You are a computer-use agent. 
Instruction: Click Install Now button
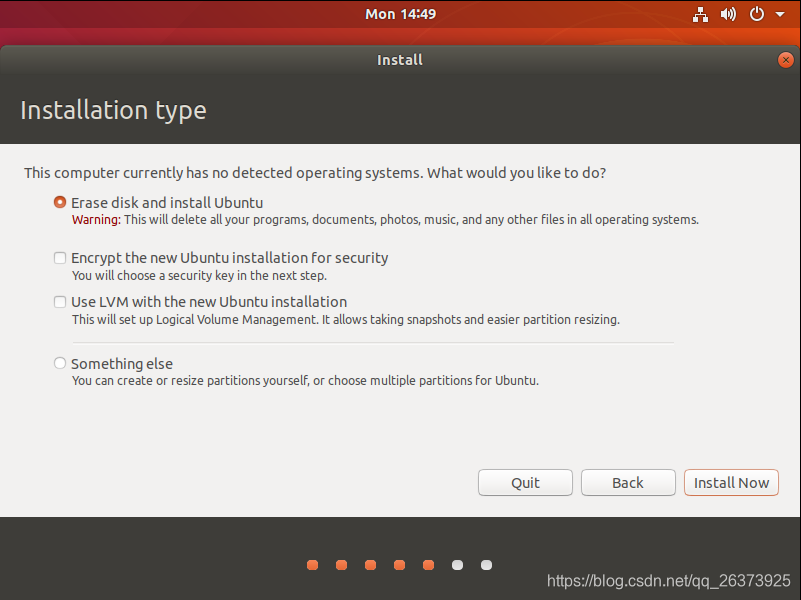[731, 483]
